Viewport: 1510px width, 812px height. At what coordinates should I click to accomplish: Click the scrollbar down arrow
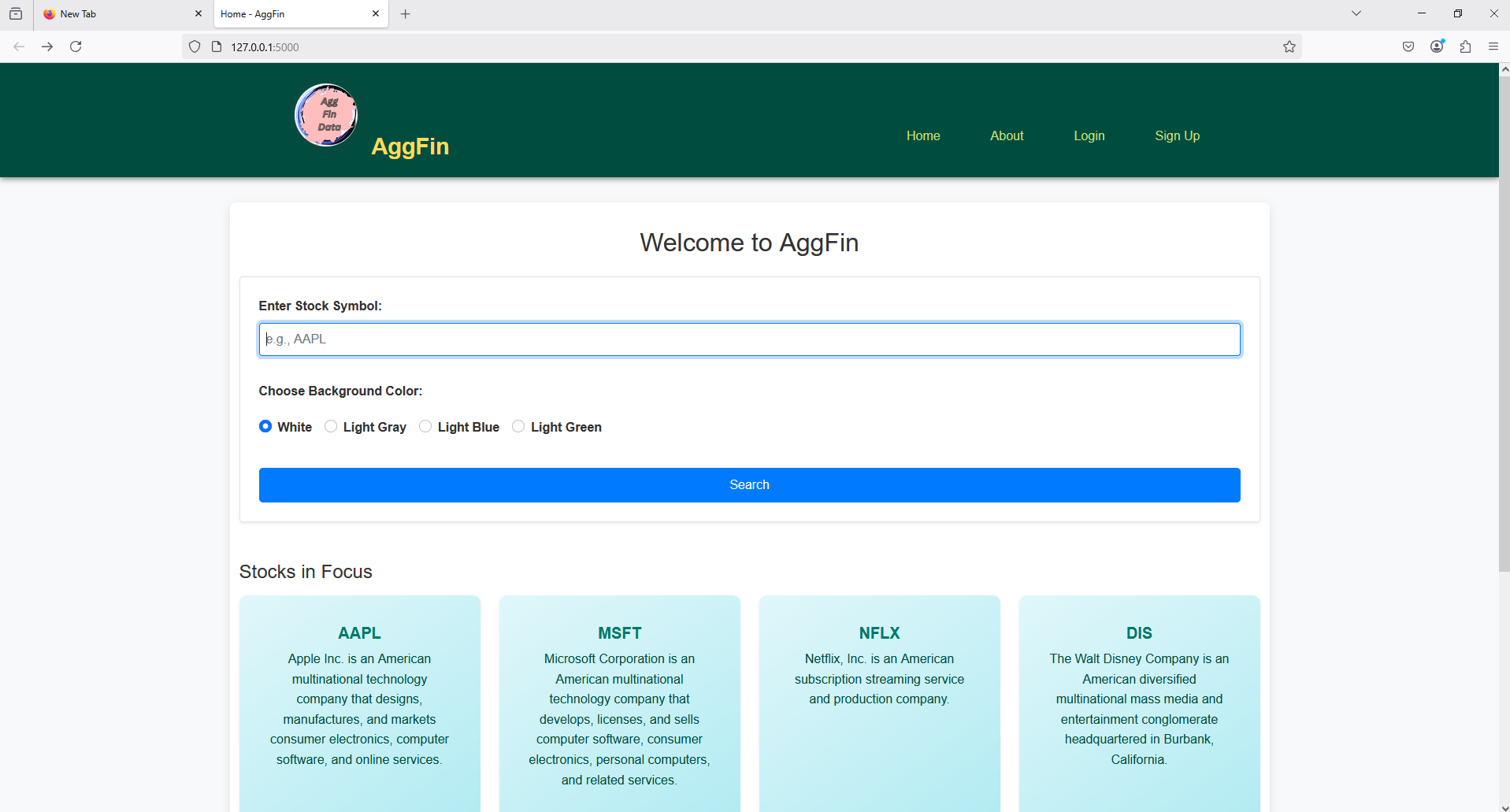[1504, 806]
